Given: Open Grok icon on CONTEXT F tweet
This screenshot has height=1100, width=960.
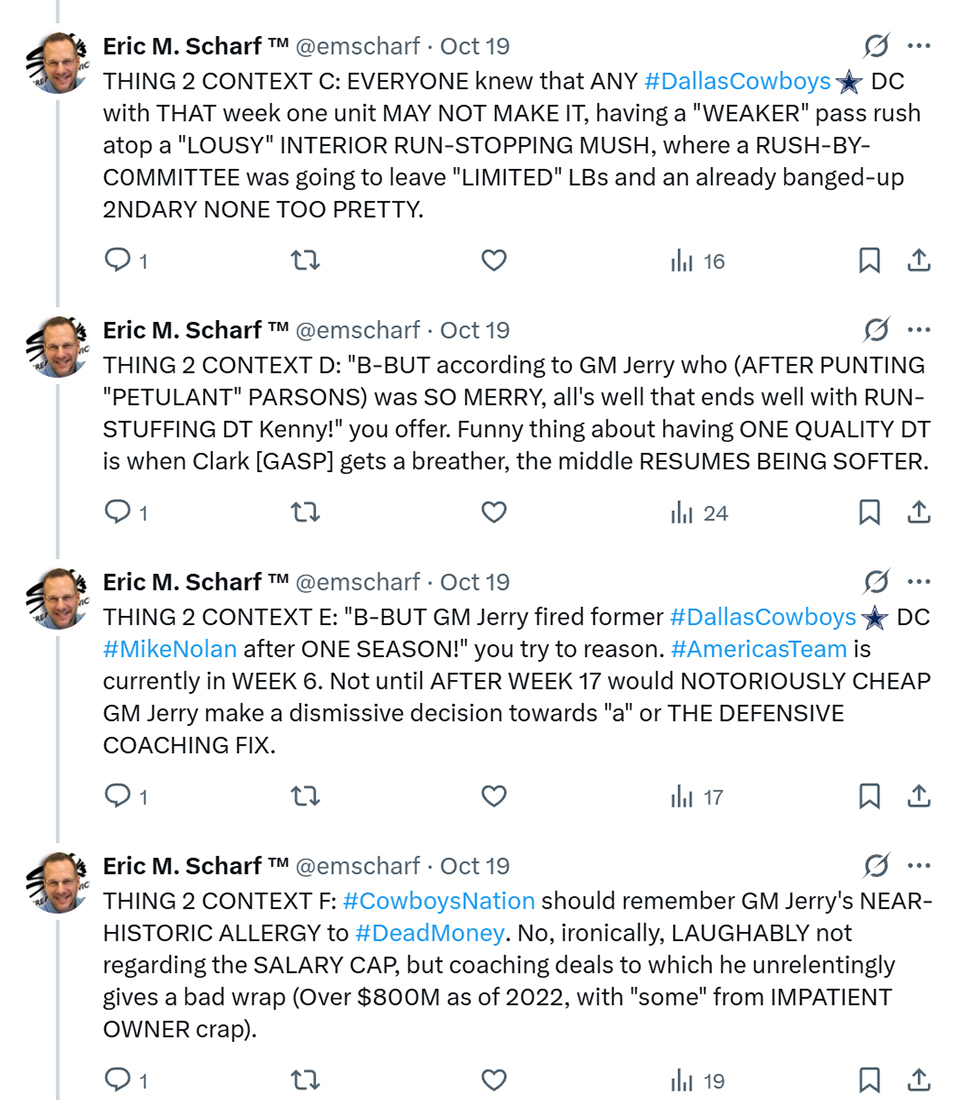Looking at the screenshot, I should point(876,865).
